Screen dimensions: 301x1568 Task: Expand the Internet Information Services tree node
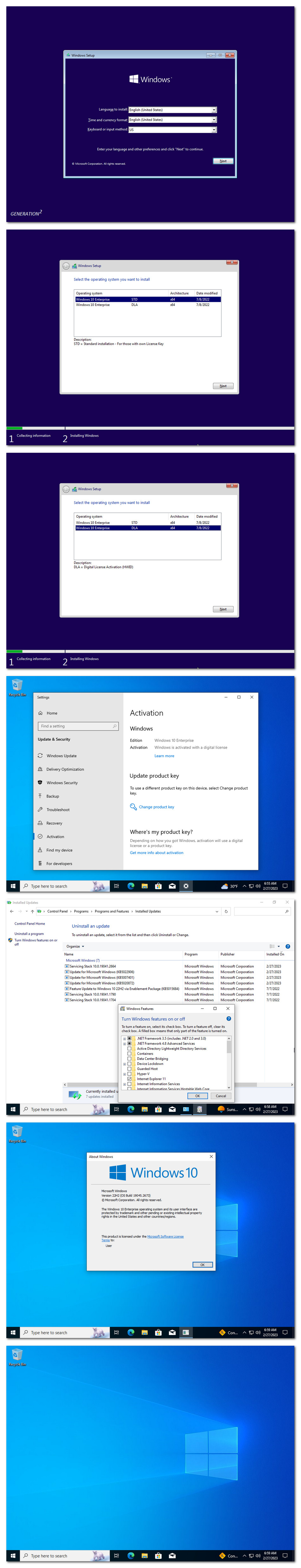tap(124, 1084)
